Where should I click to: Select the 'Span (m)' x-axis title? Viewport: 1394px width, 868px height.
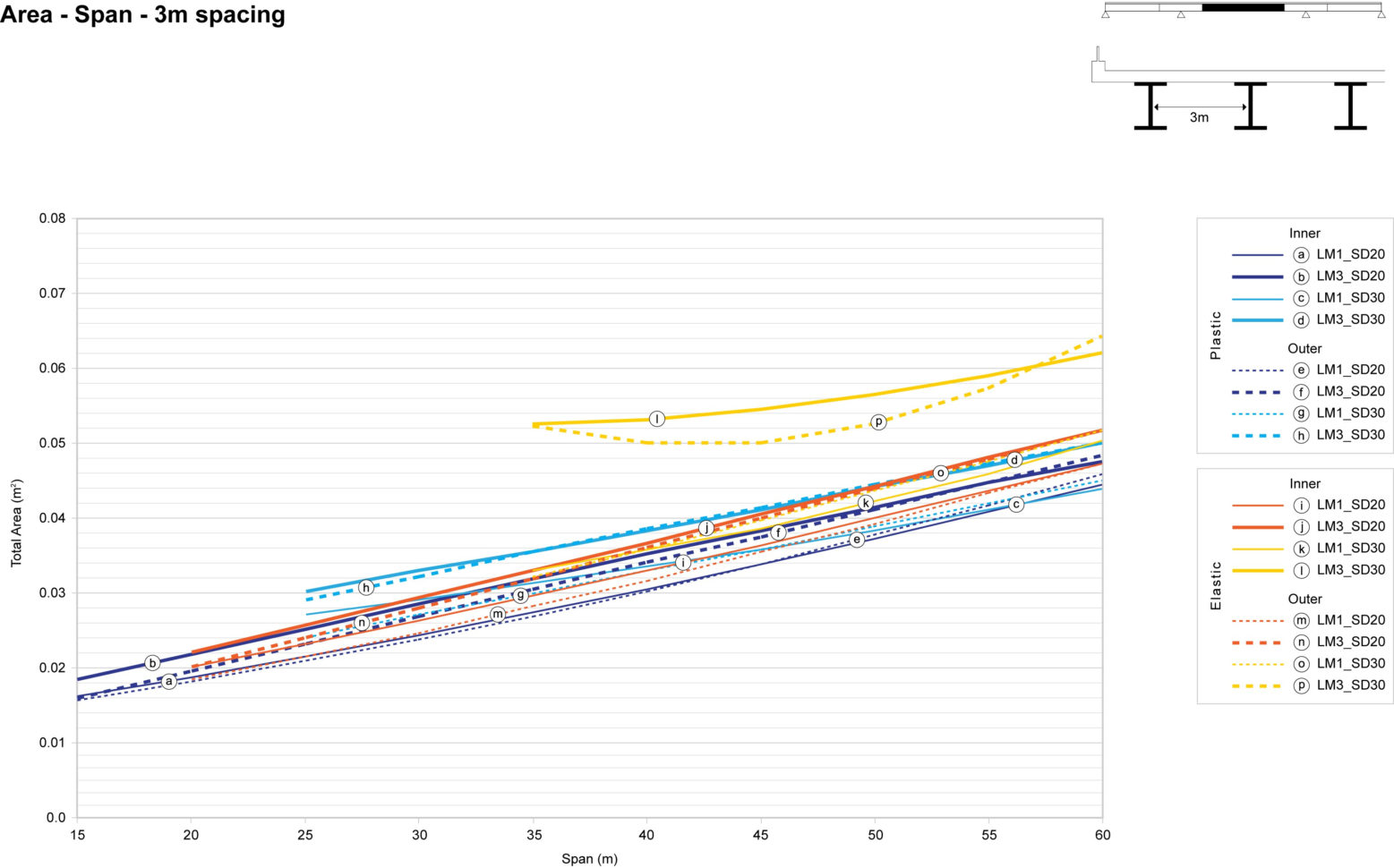[589, 859]
